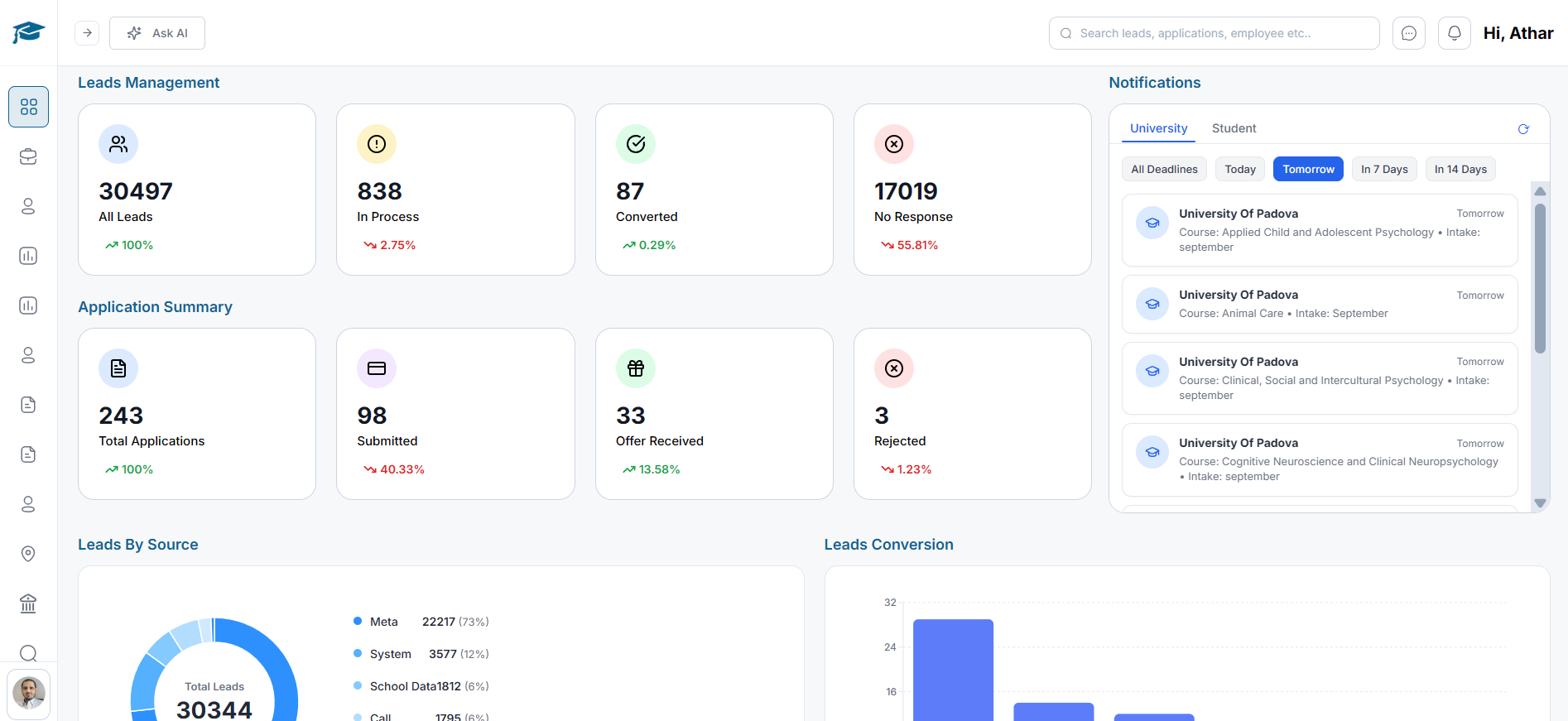Select the bank building sidebar icon
Viewport: 1568px width, 721px height.
click(28, 603)
